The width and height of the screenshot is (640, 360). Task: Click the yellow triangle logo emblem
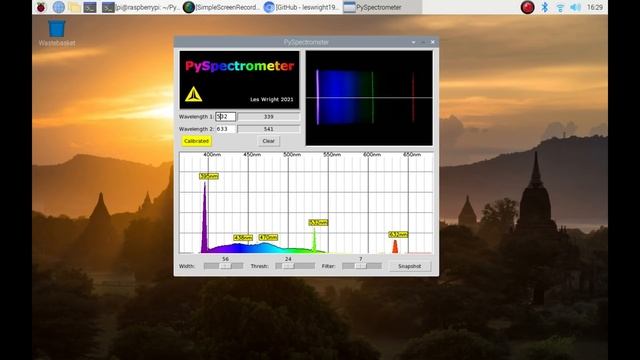(193, 94)
